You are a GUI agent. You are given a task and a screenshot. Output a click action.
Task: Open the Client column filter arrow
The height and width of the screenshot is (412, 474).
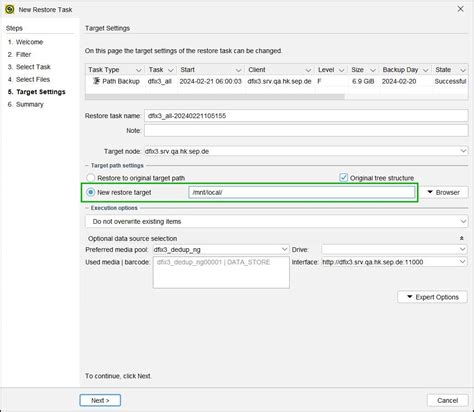point(308,70)
